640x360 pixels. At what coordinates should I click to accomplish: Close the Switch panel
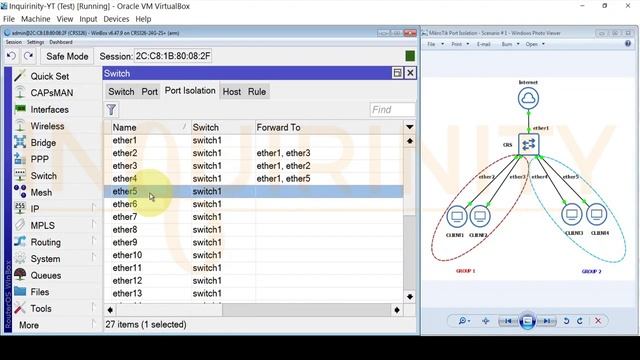(410, 73)
